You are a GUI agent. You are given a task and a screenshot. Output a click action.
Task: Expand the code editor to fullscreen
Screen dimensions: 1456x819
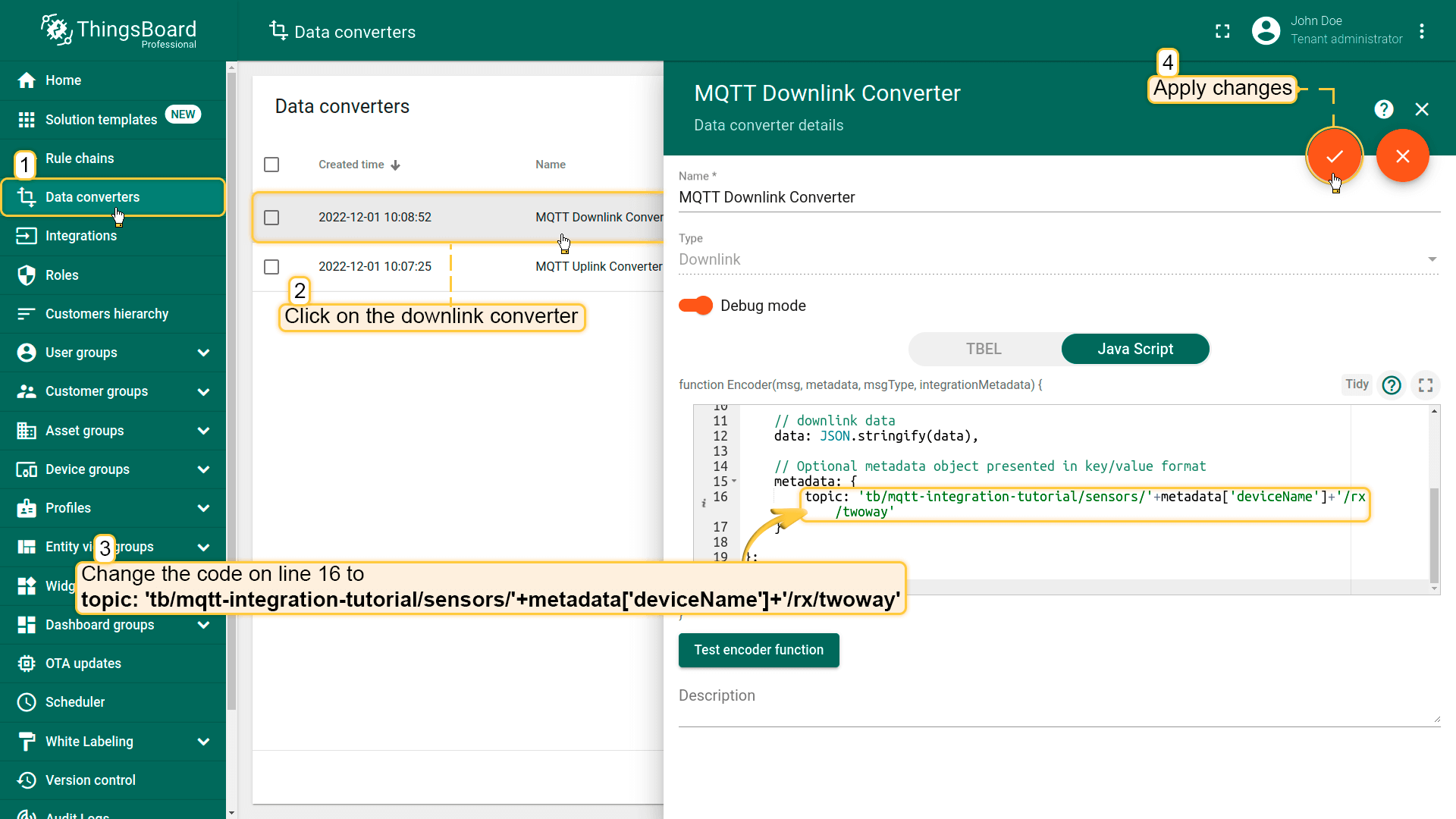pos(1426,385)
